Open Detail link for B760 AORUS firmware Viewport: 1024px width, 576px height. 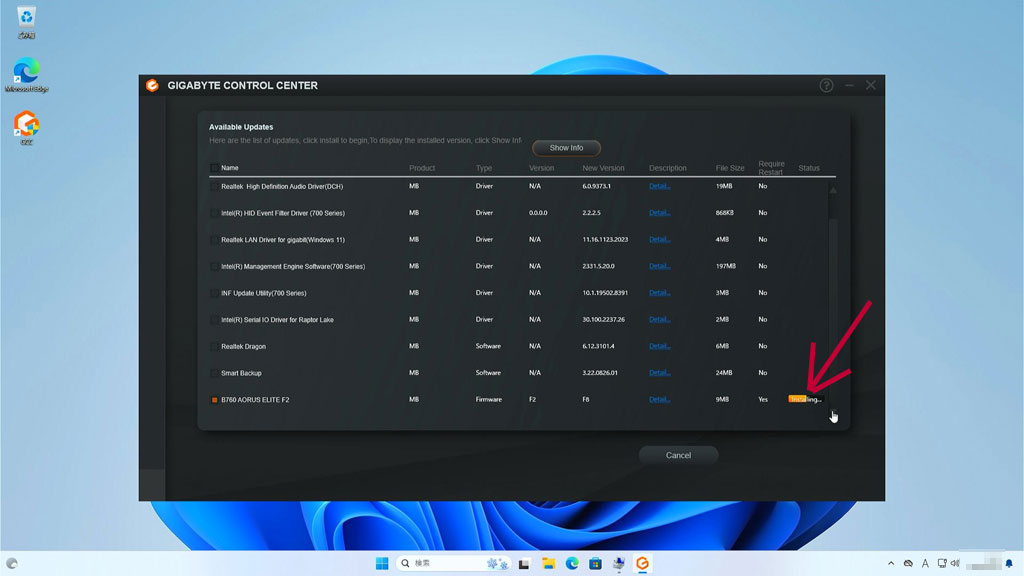(659, 400)
